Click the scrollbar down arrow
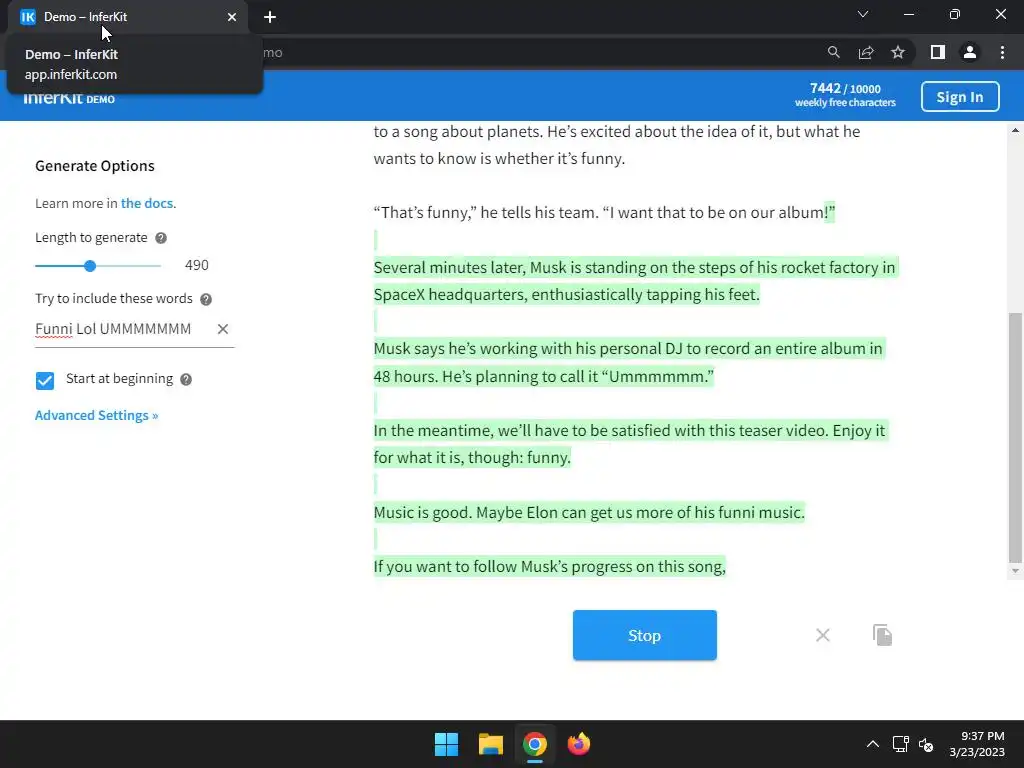1024x768 pixels. (1015, 571)
